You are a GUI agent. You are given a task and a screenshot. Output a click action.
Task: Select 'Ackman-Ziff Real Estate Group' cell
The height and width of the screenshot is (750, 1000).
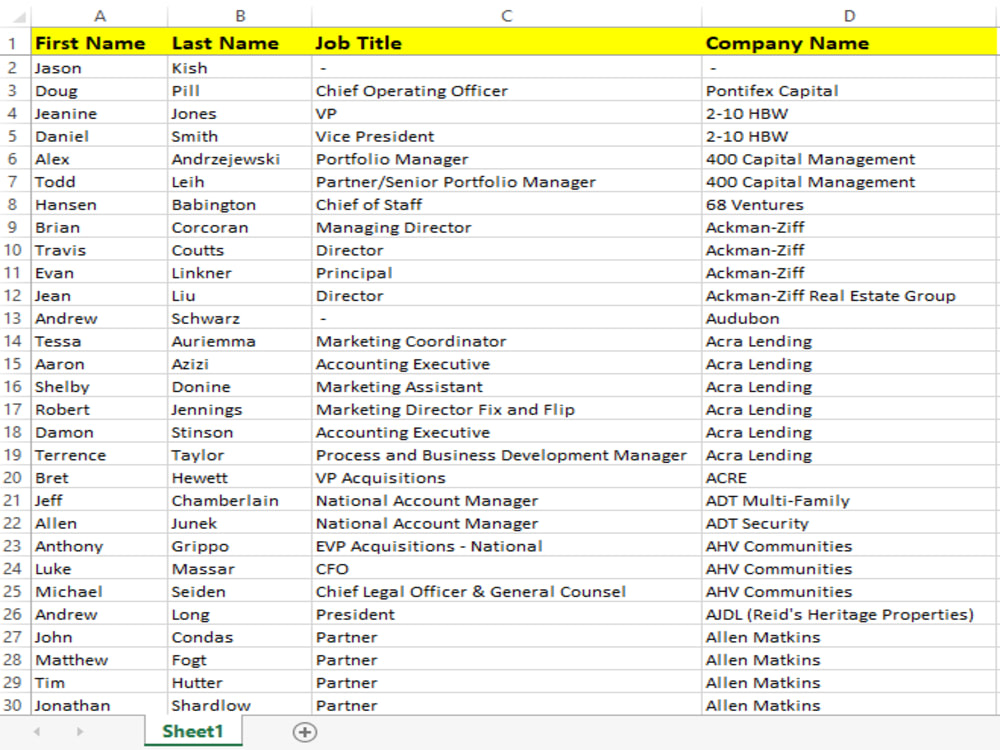849,295
